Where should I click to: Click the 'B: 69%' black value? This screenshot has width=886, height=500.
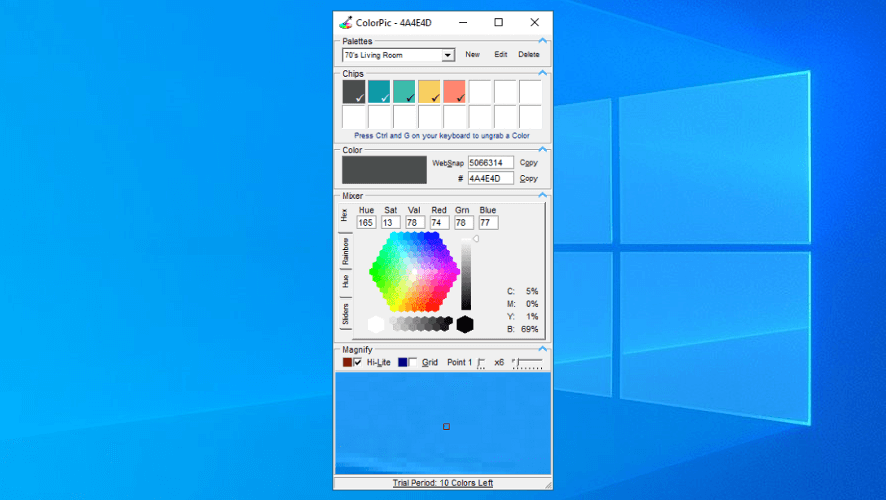coord(522,329)
